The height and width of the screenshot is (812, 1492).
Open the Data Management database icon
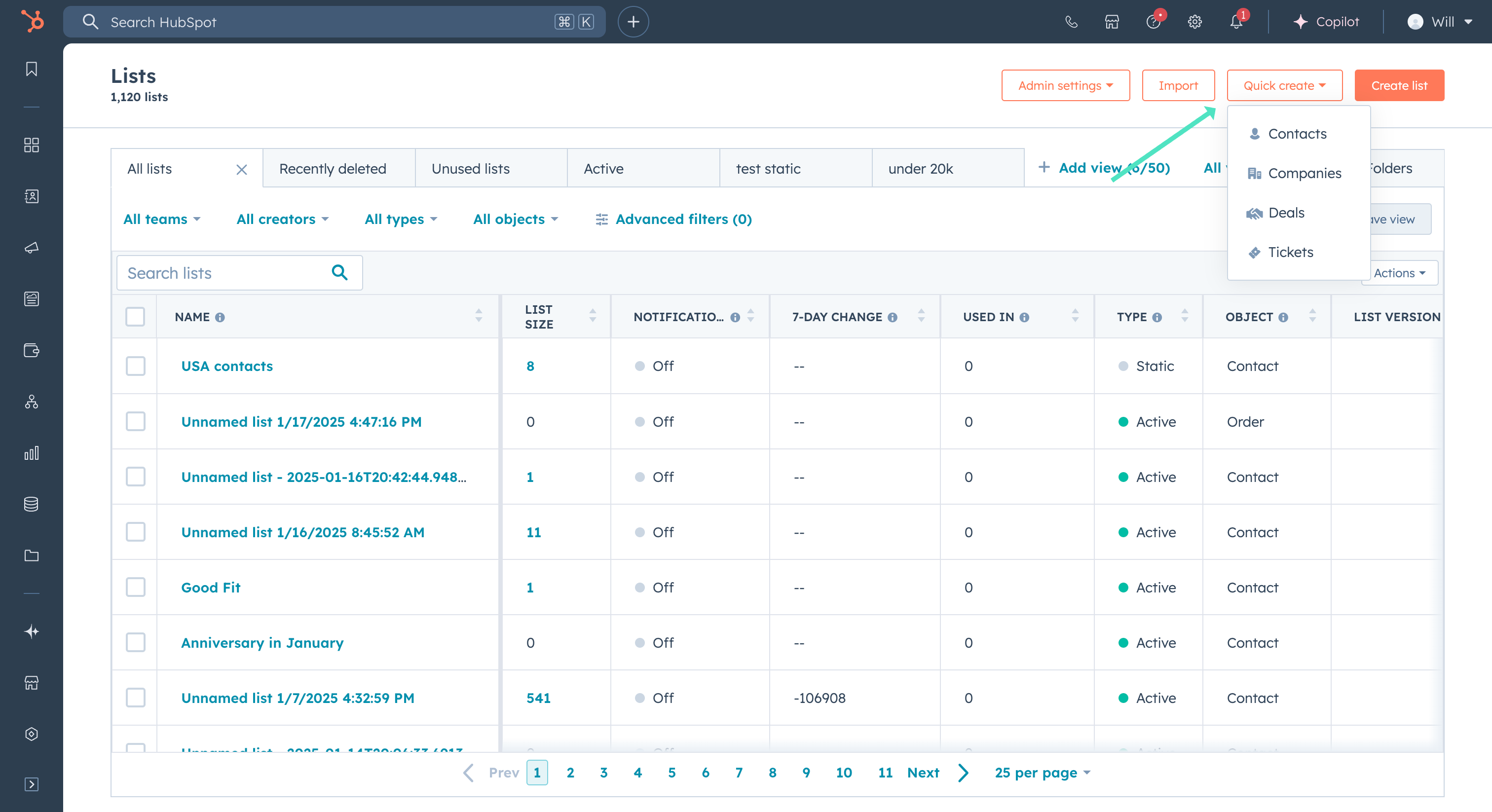point(31,504)
